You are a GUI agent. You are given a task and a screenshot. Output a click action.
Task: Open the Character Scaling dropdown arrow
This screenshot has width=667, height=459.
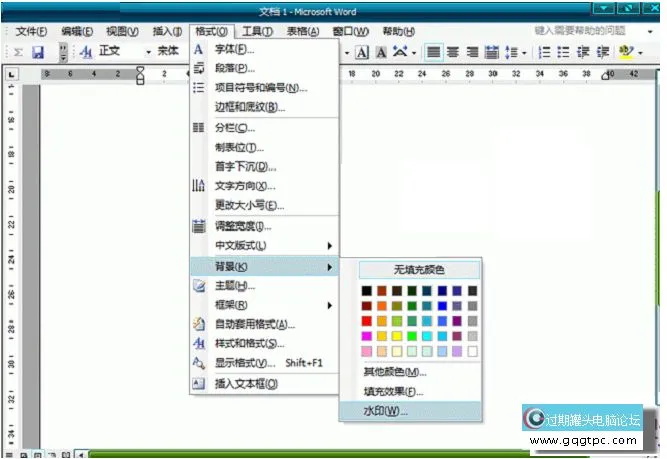[413, 53]
